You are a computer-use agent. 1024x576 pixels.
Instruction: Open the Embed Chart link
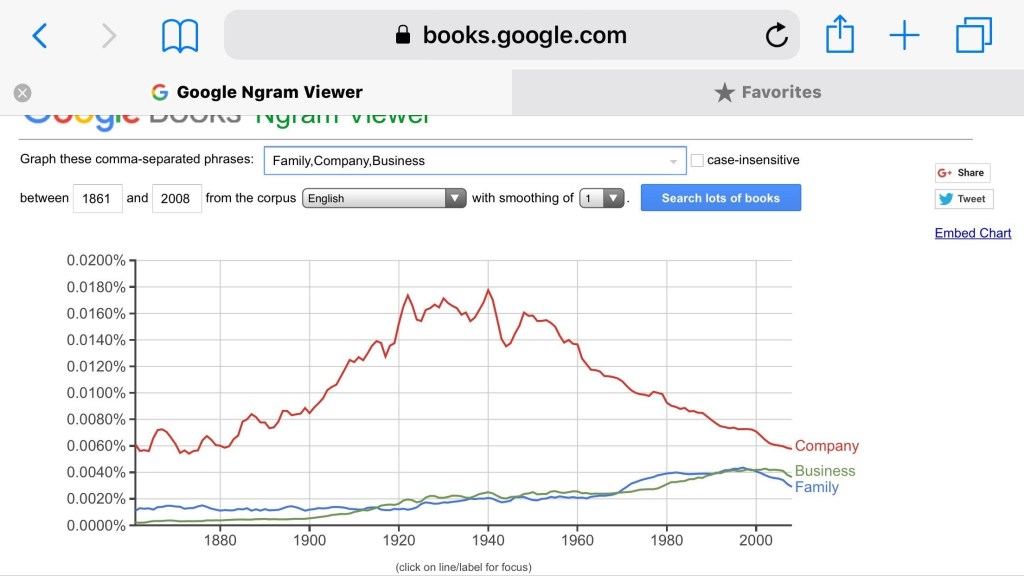pos(972,233)
